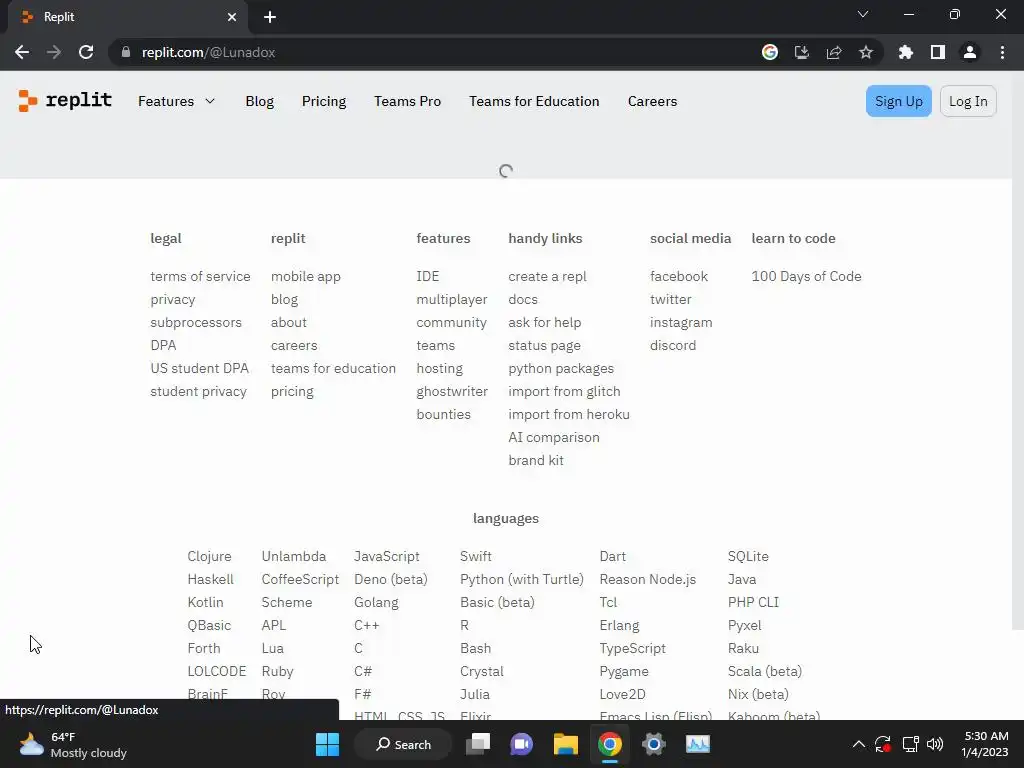Open the ghostwriter feature link

coord(452,391)
